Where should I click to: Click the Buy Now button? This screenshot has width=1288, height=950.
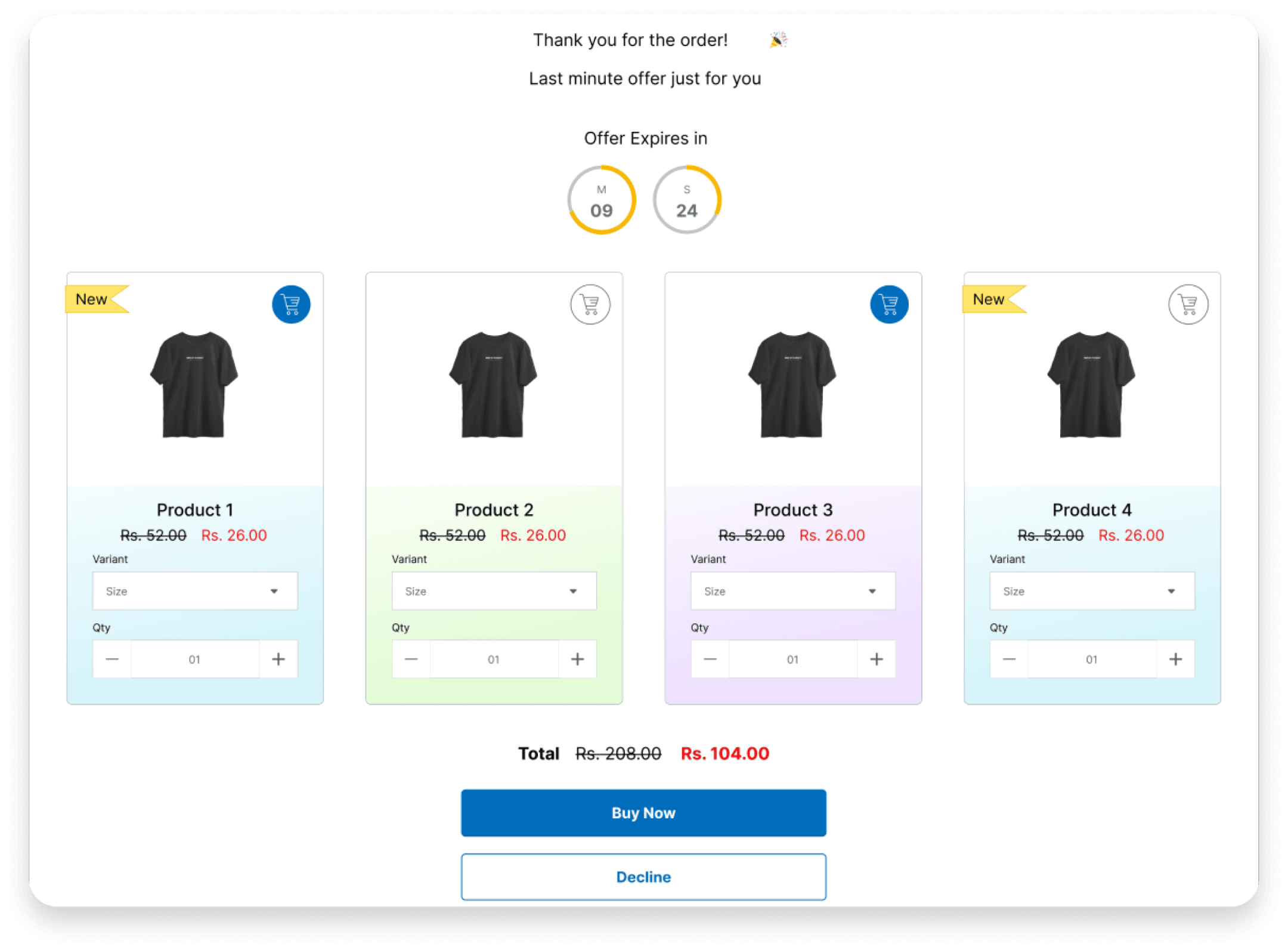[643, 812]
